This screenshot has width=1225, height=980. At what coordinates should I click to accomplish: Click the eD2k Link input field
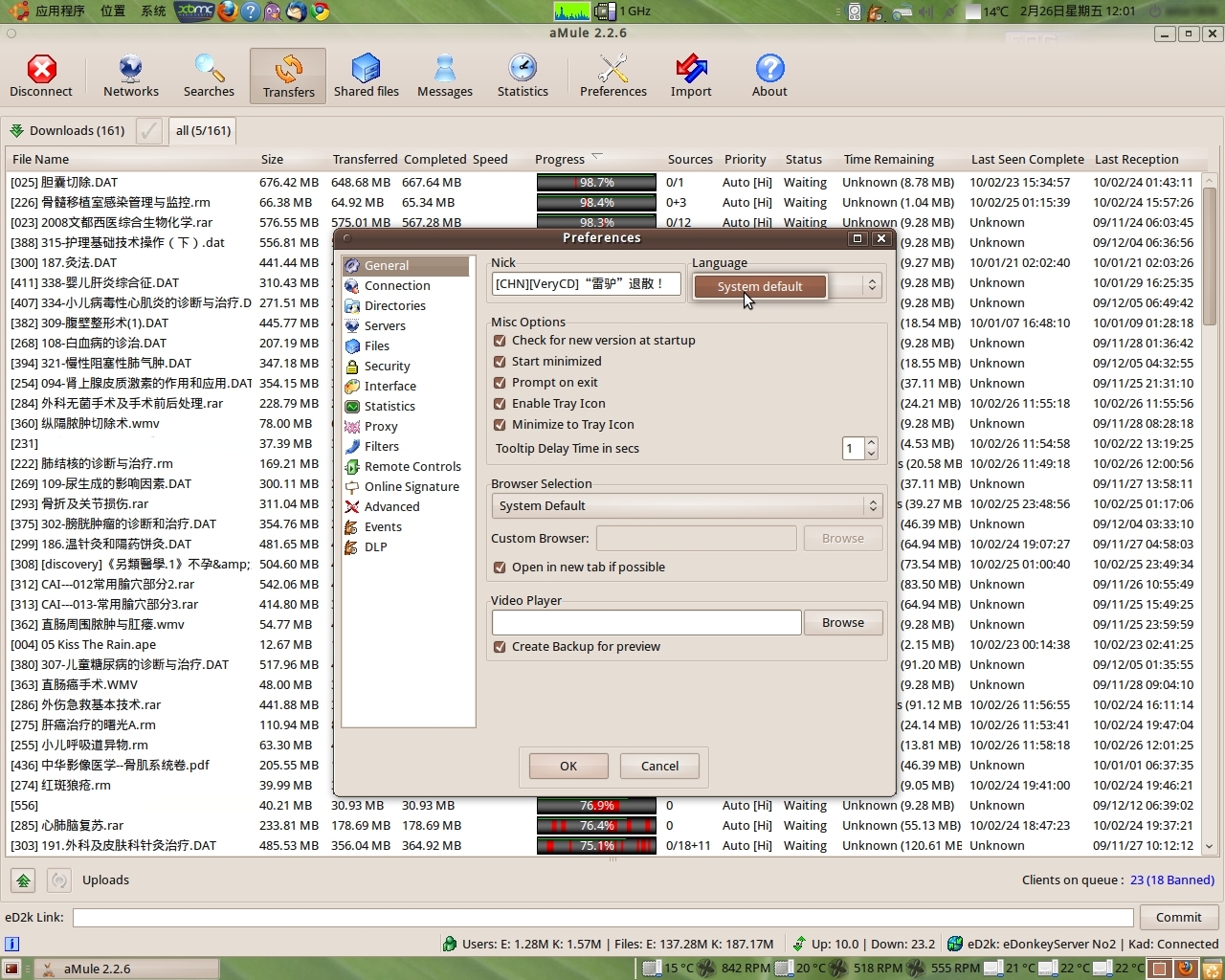pos(603,917)
